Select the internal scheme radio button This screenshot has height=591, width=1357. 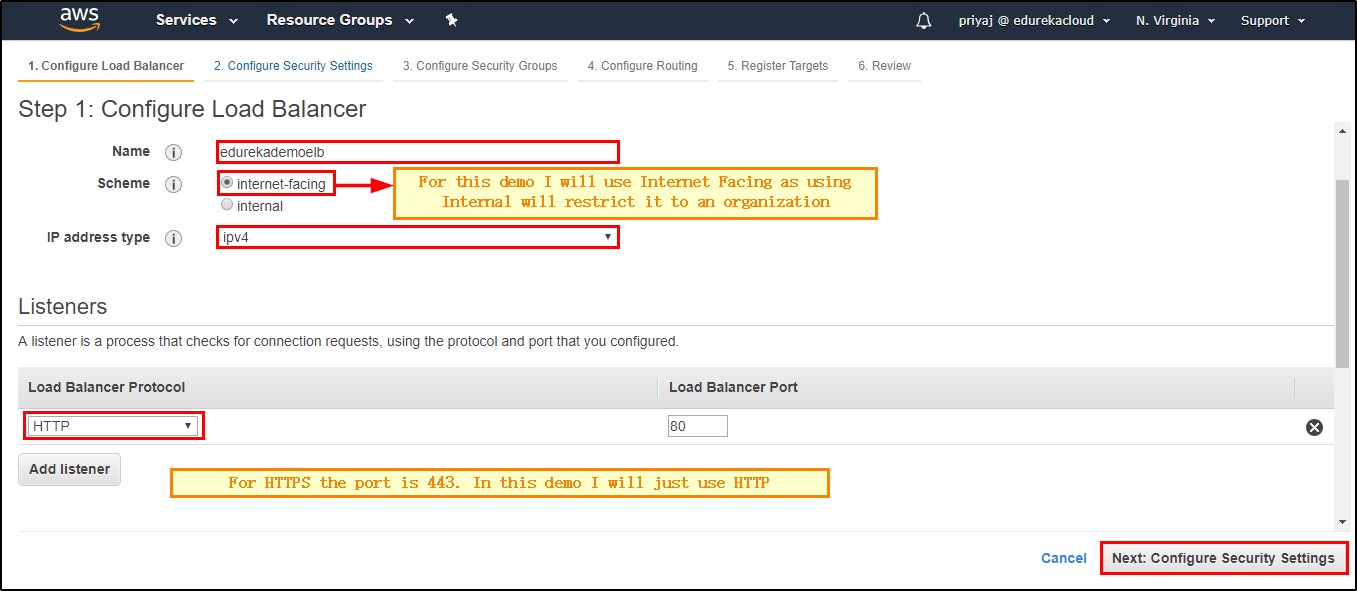pos(227,205)
